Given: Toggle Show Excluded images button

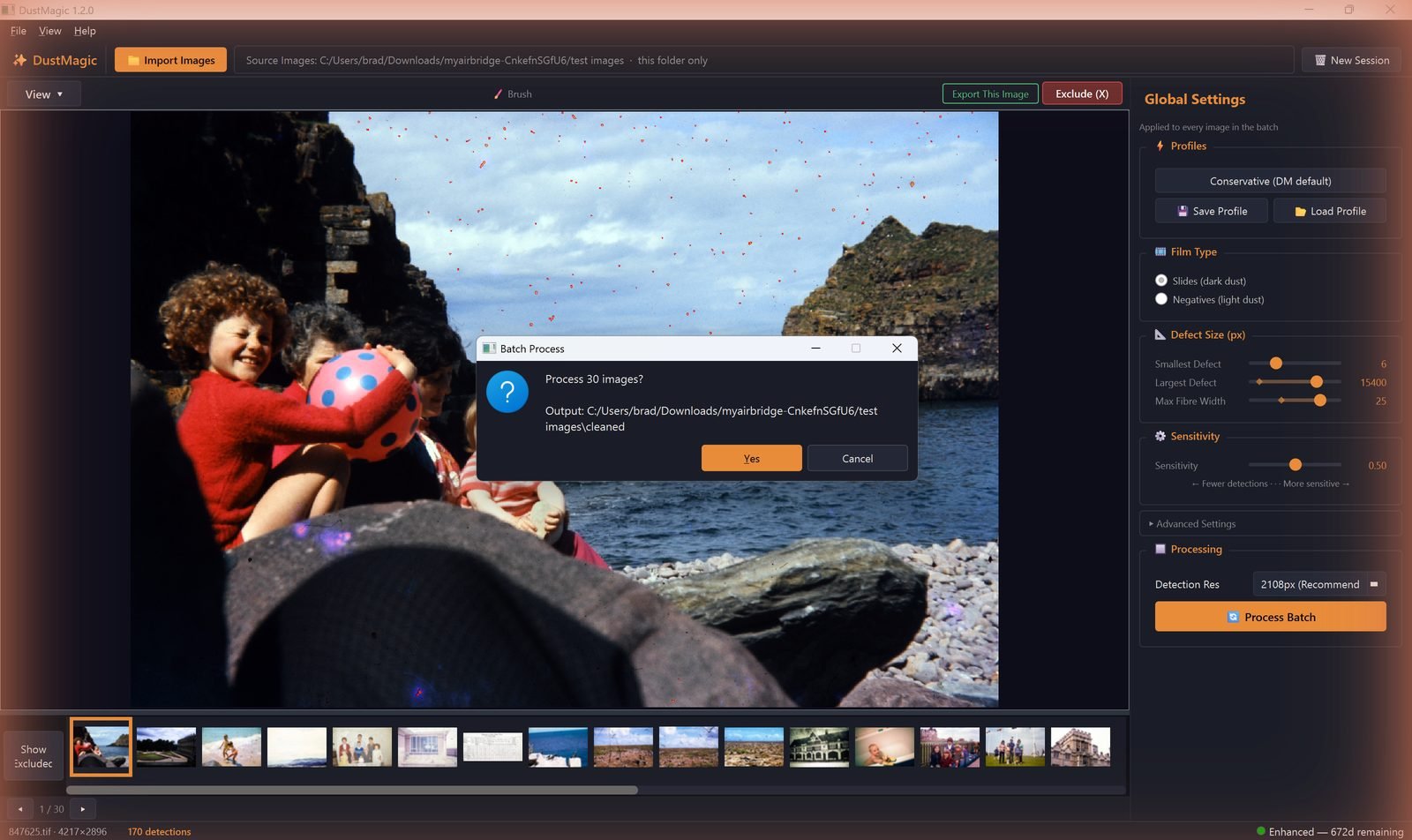Looking at the screenshot, I should coord(34,756).
